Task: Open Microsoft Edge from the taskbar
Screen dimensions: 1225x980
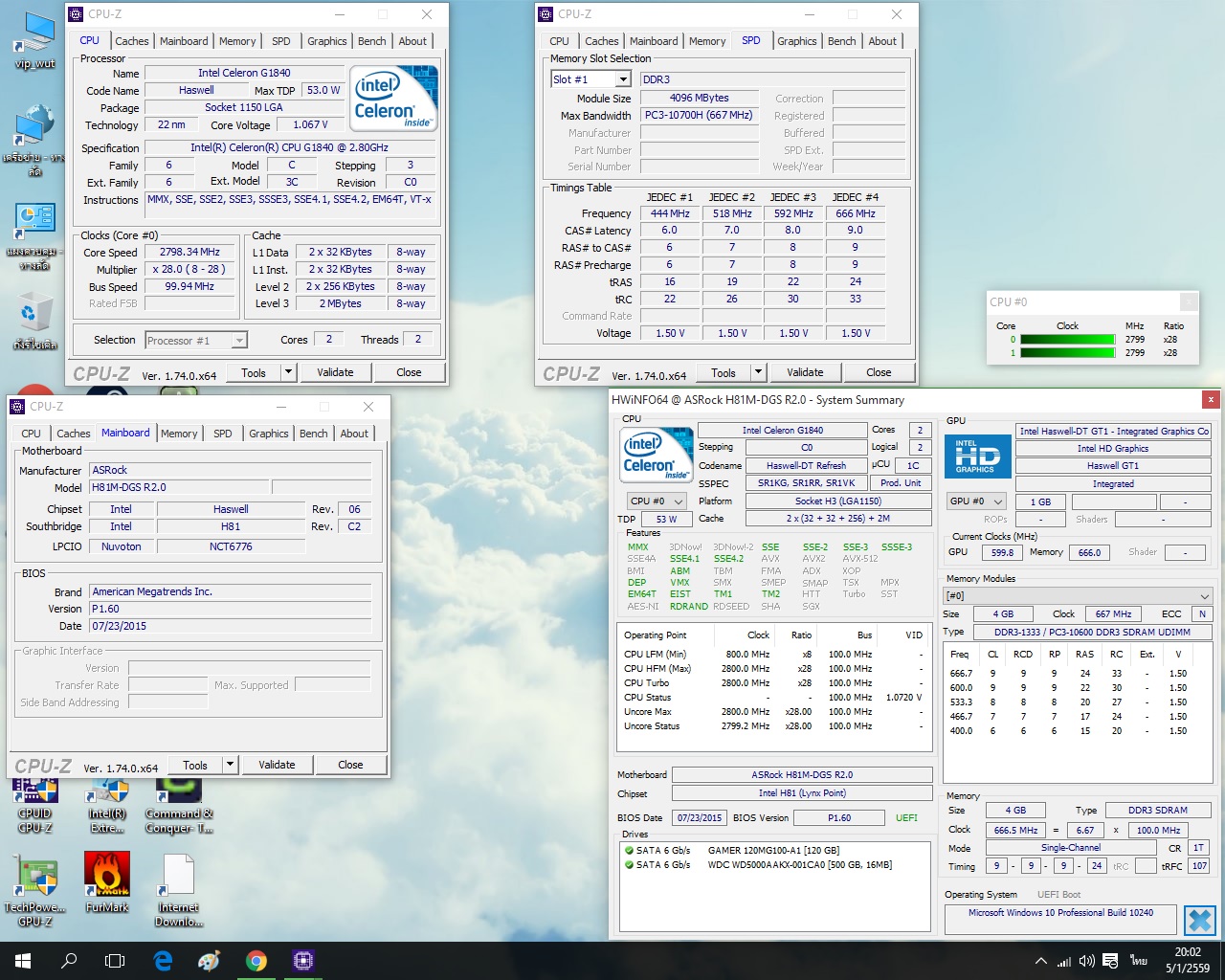Action: (163, 961)
